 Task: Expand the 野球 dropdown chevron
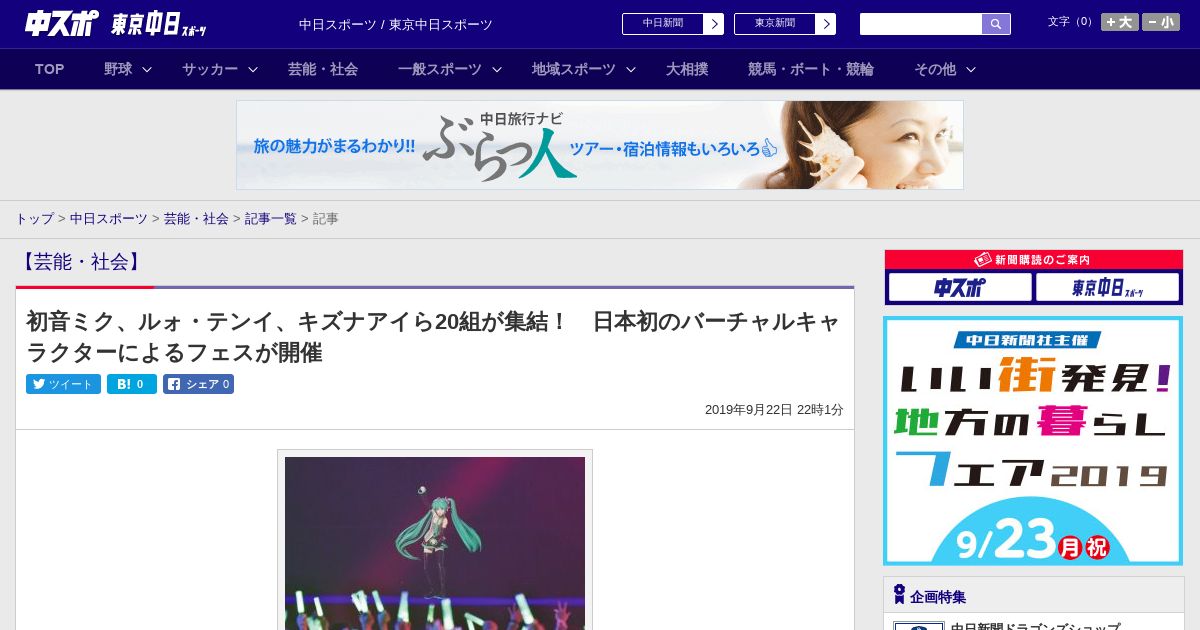147,69
